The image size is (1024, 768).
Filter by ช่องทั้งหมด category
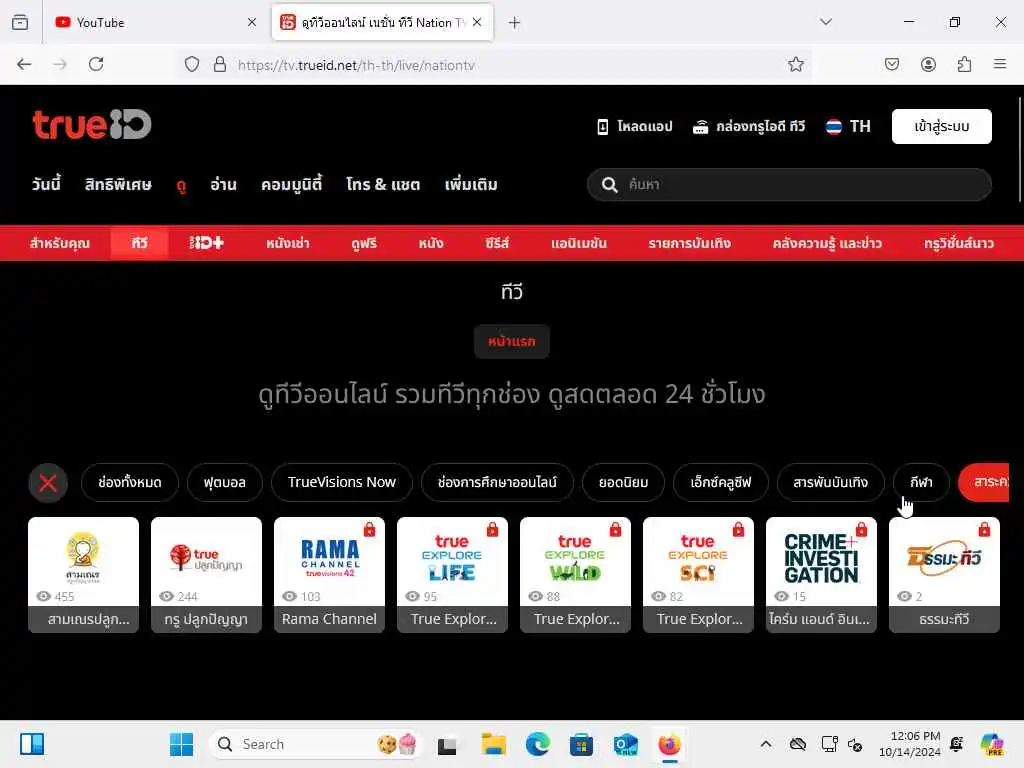129,483
